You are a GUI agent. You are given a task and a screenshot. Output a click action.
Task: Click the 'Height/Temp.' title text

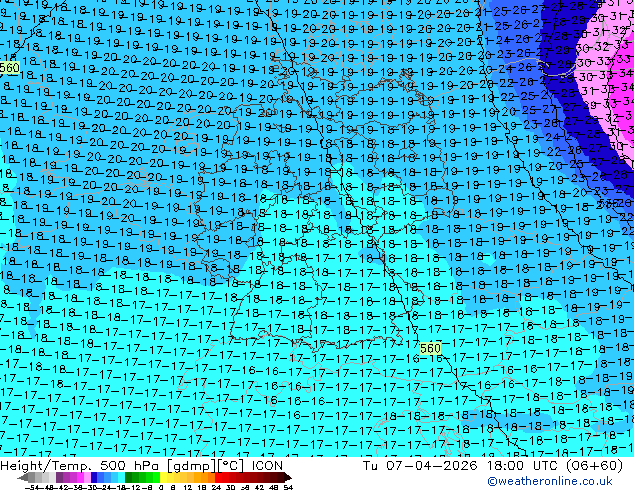(46, 466)
